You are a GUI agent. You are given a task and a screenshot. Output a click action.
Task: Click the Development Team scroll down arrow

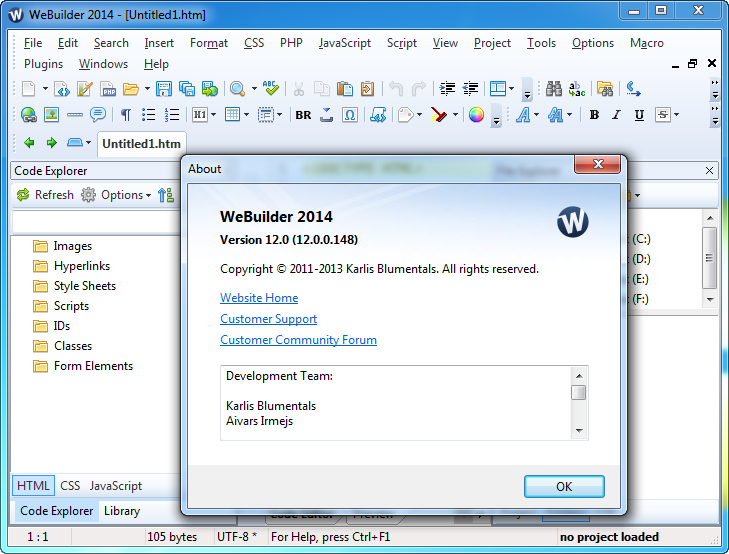coord(579,430)
